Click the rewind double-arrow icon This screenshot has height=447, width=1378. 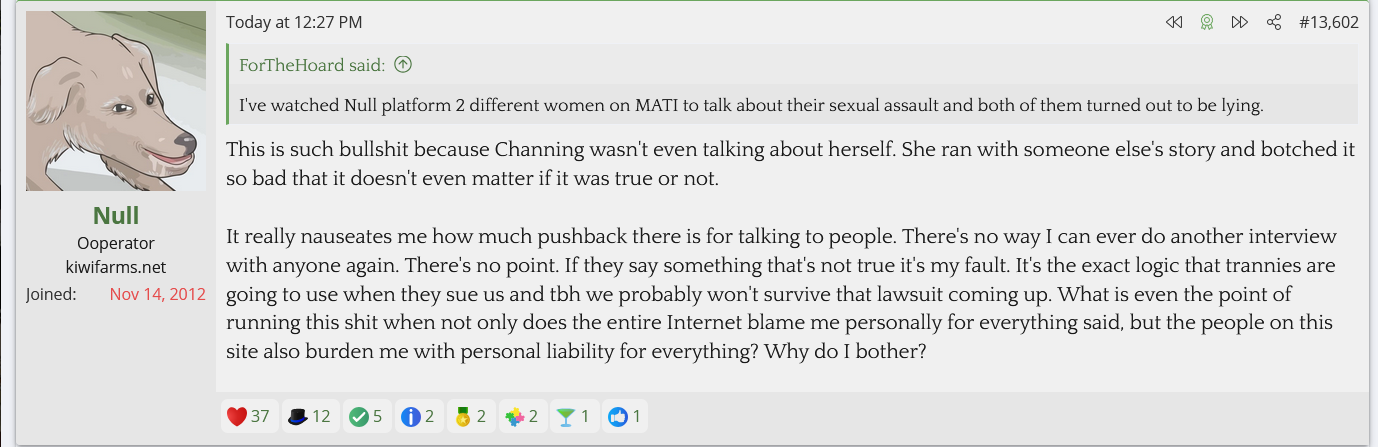point(1174,22)
